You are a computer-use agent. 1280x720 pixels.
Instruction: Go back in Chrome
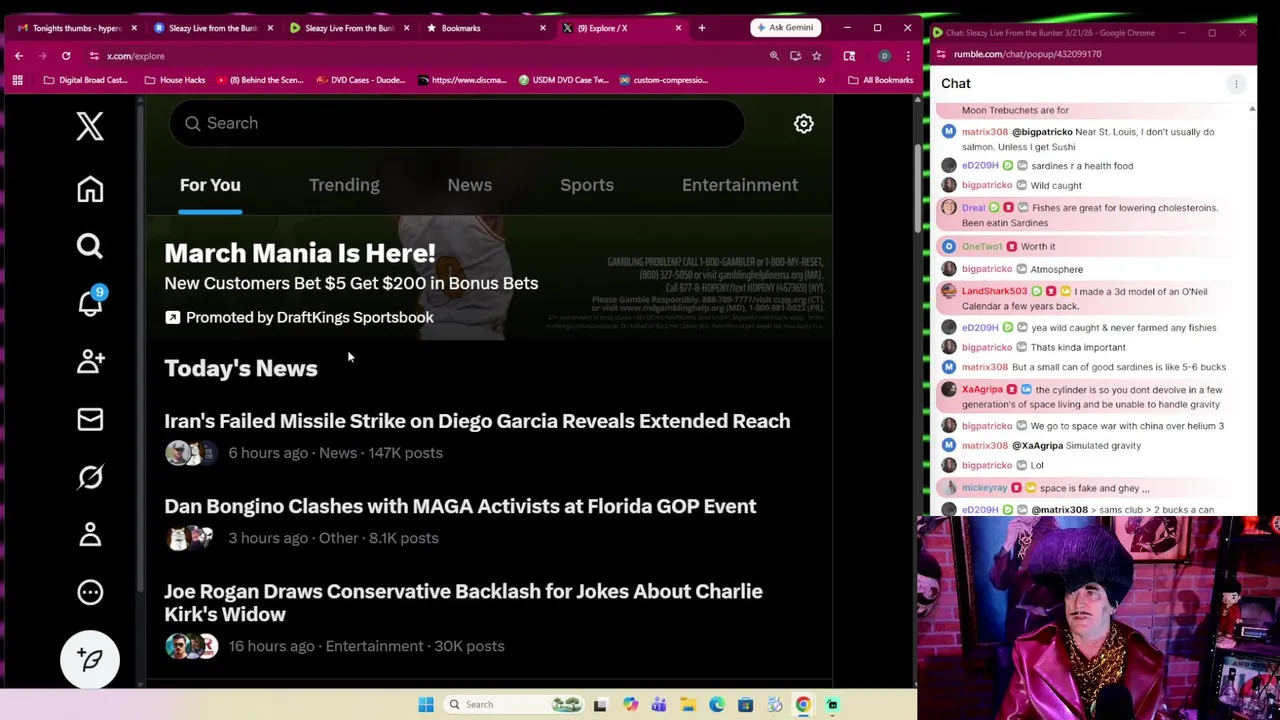pos(19,56)
